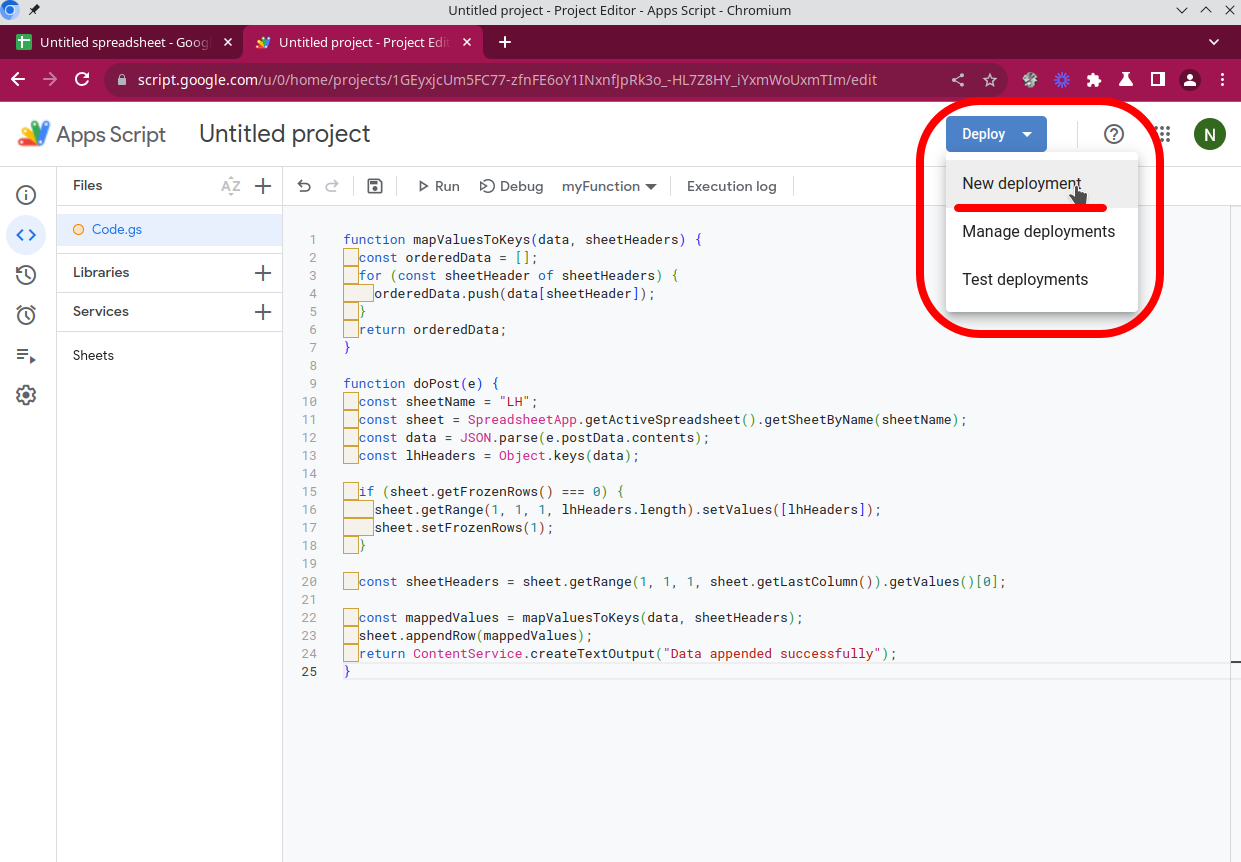Open the Code.gs file

pos(169,229)
